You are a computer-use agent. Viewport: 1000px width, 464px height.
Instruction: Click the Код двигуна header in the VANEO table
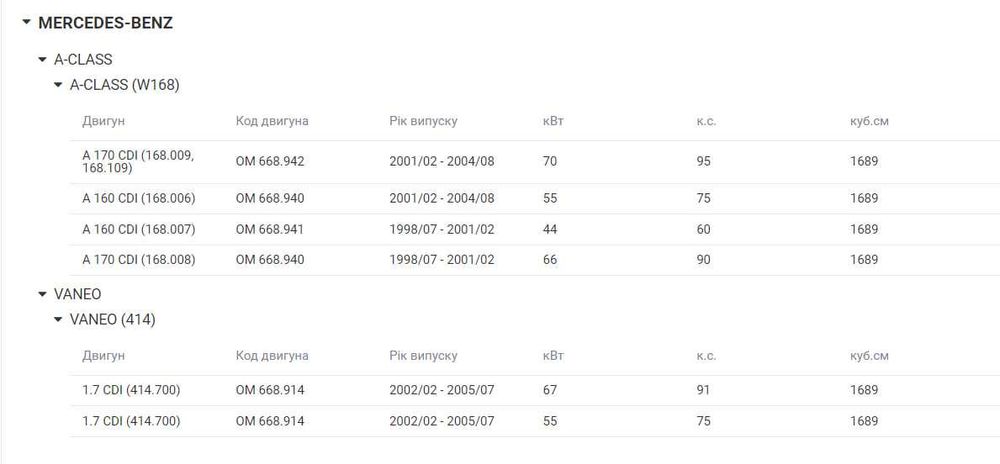coord(272,356)
